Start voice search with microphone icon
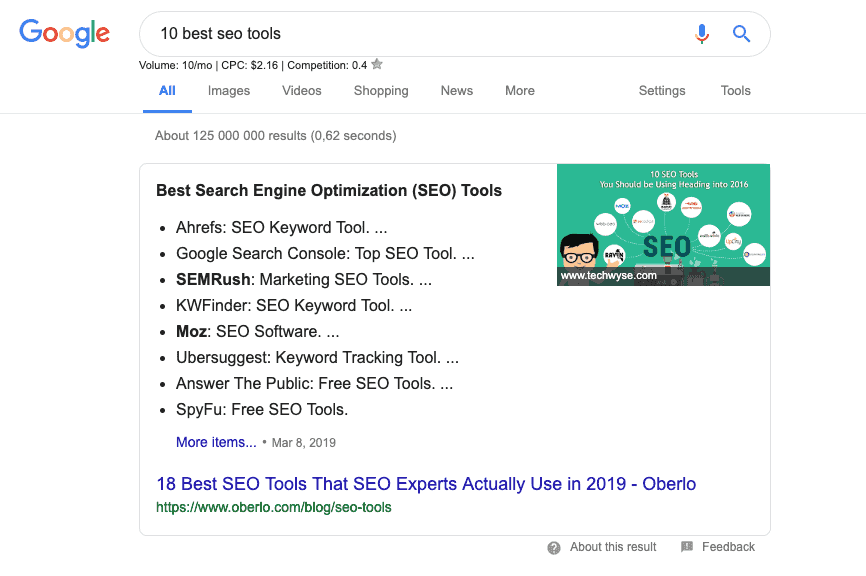 pos(701,34)
